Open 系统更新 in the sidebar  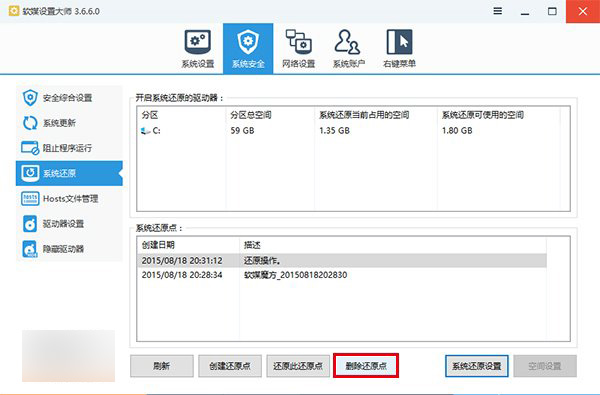(69, 123)
